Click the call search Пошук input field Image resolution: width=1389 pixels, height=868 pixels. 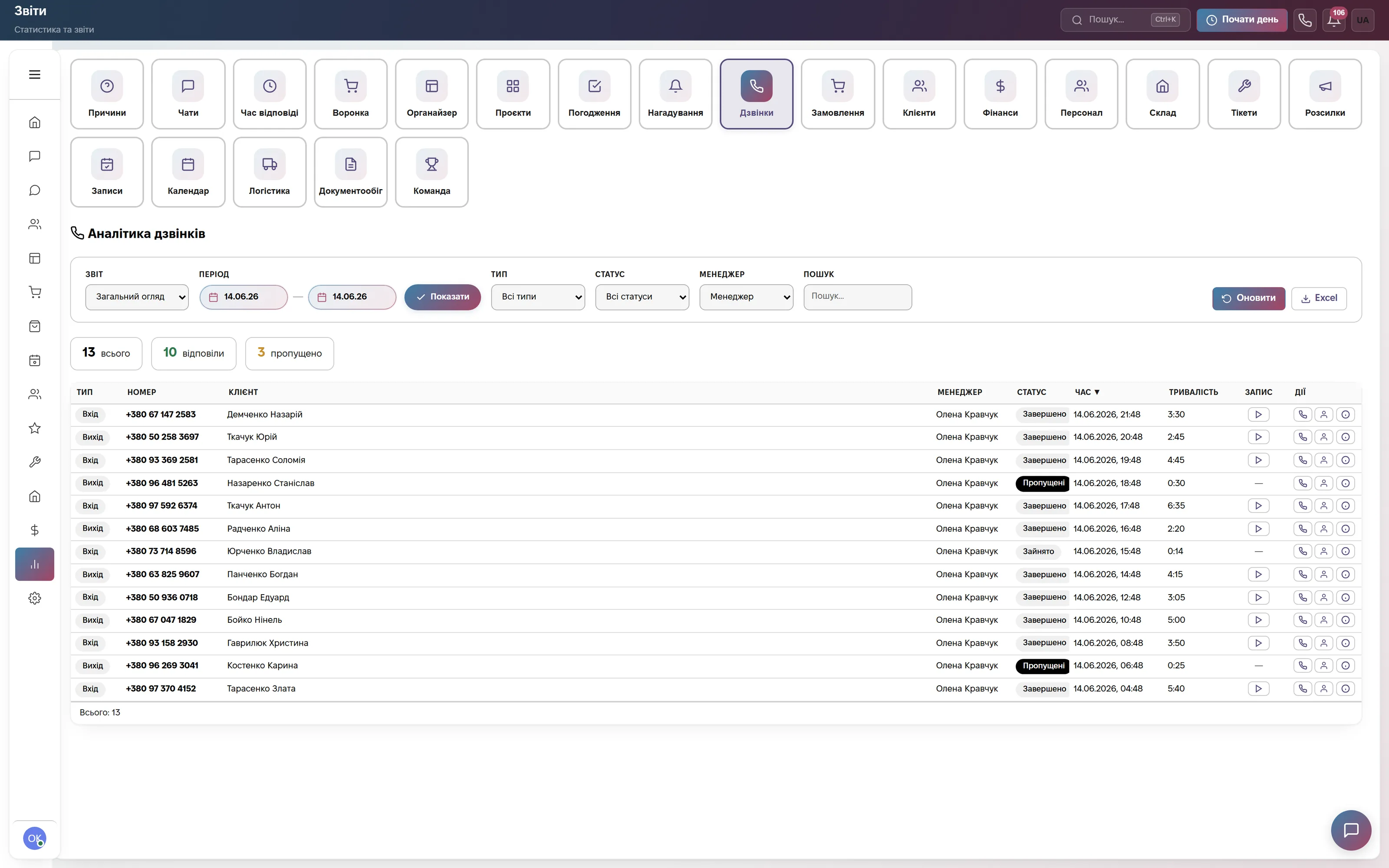(x=858, y=297)
